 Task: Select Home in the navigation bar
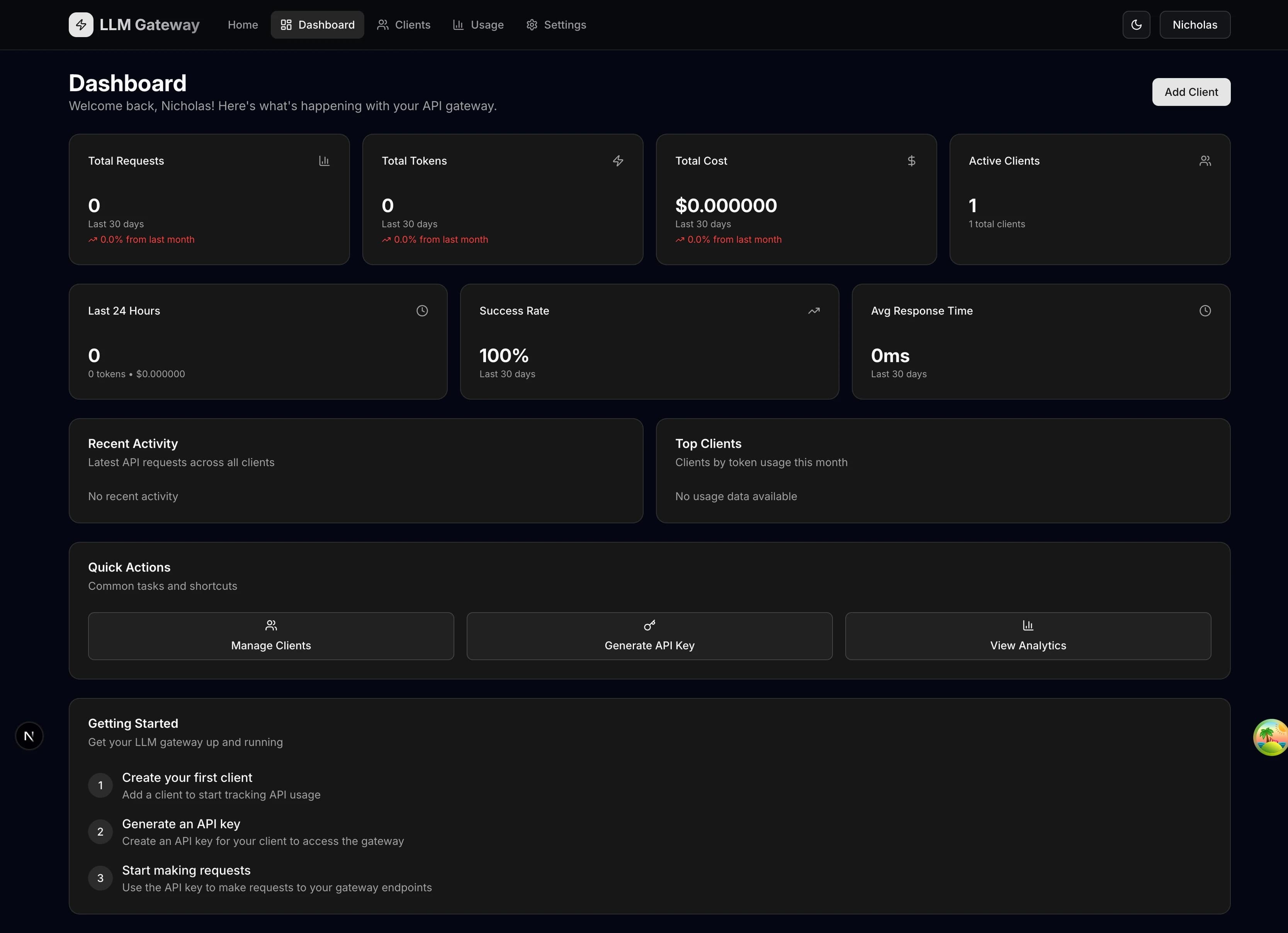click(x=243, y=24)
